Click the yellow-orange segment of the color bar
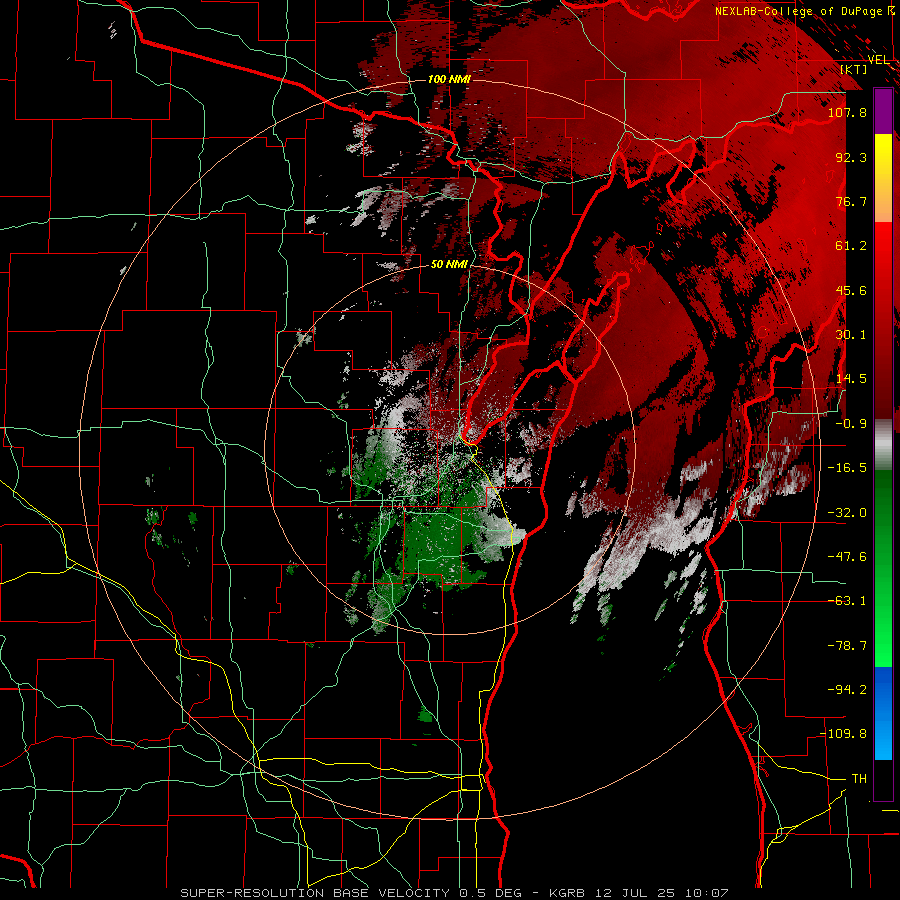900x900 pixels. click(883, 178)
